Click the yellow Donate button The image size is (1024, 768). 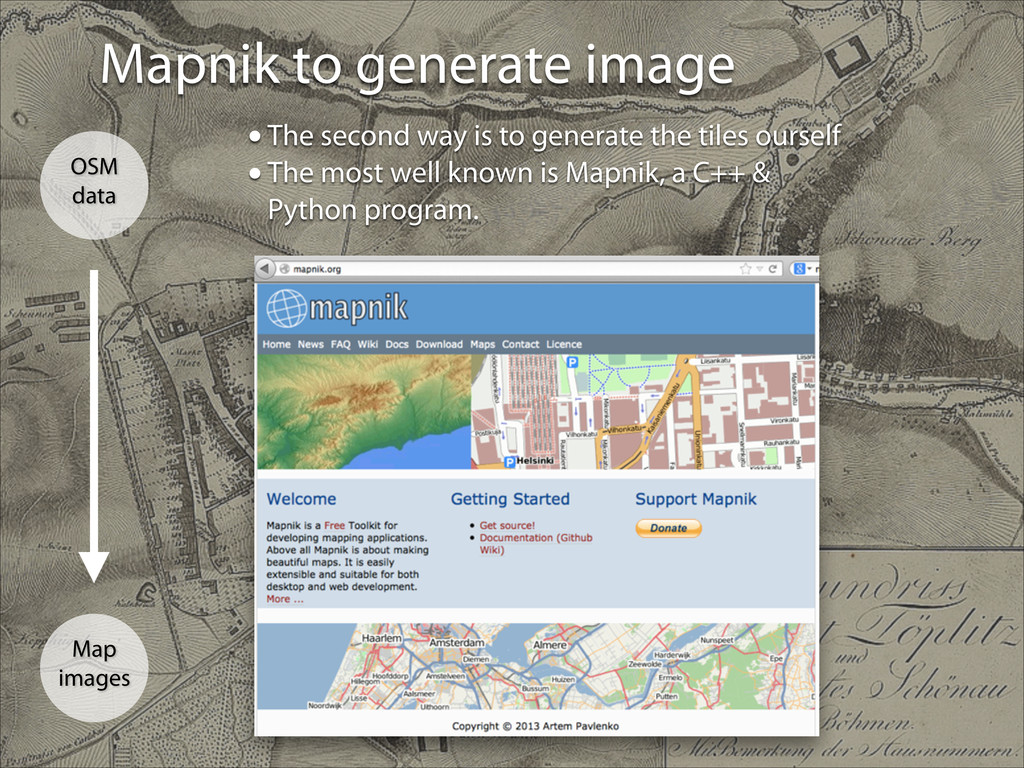tap(669, 528)
